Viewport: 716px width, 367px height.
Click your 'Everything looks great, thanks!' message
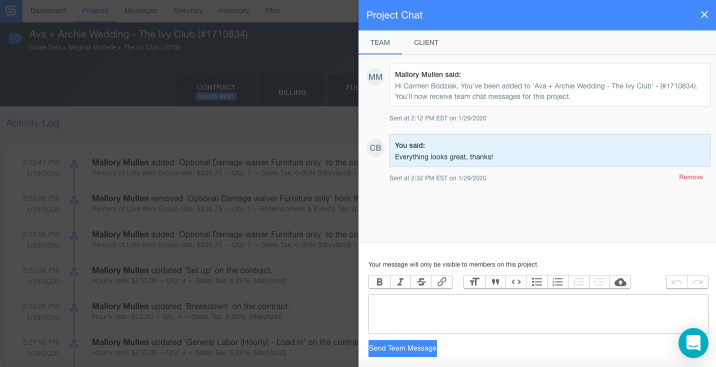click(x=550, y=150)
